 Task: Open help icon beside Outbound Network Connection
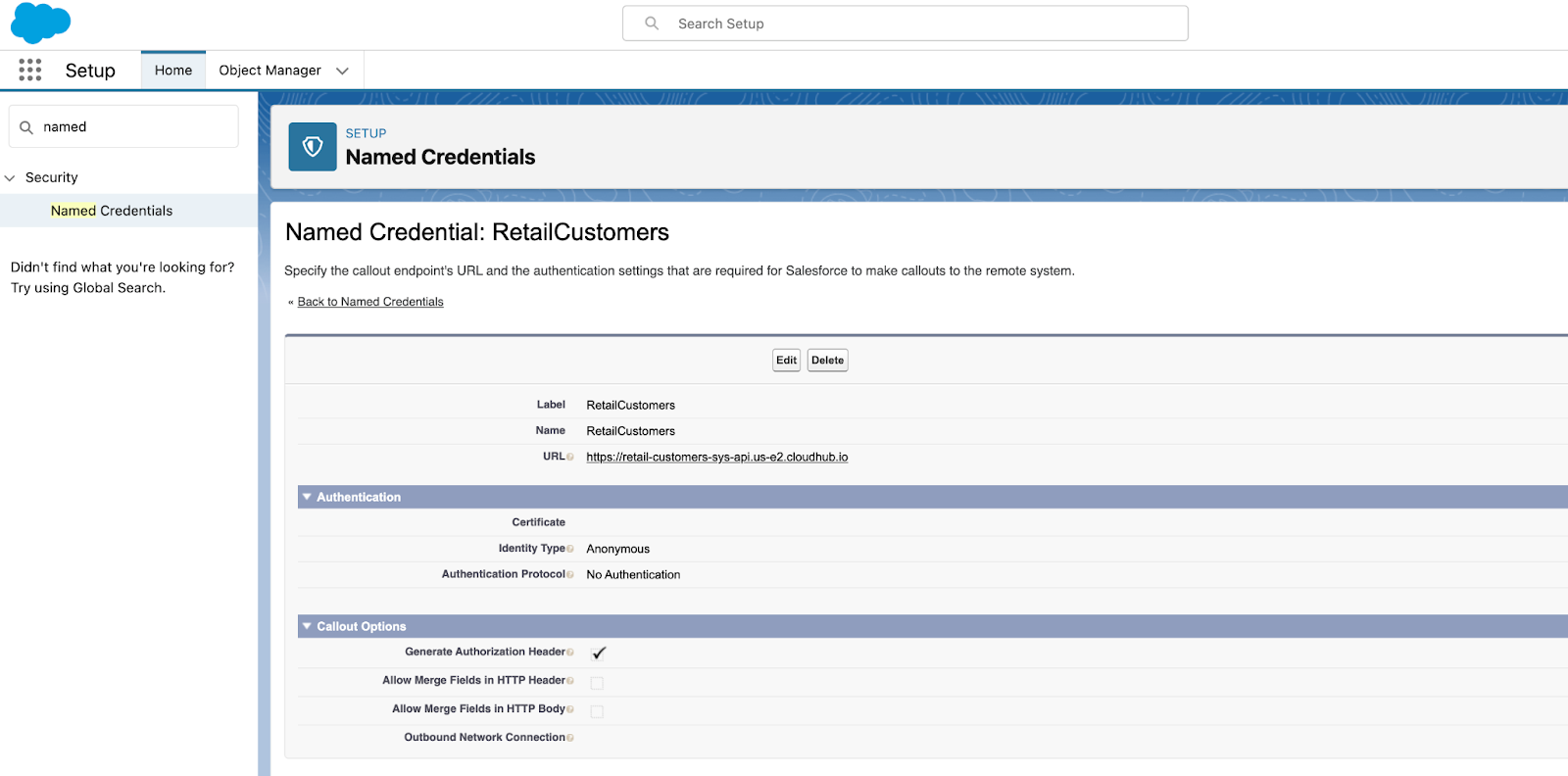[570, 738]
